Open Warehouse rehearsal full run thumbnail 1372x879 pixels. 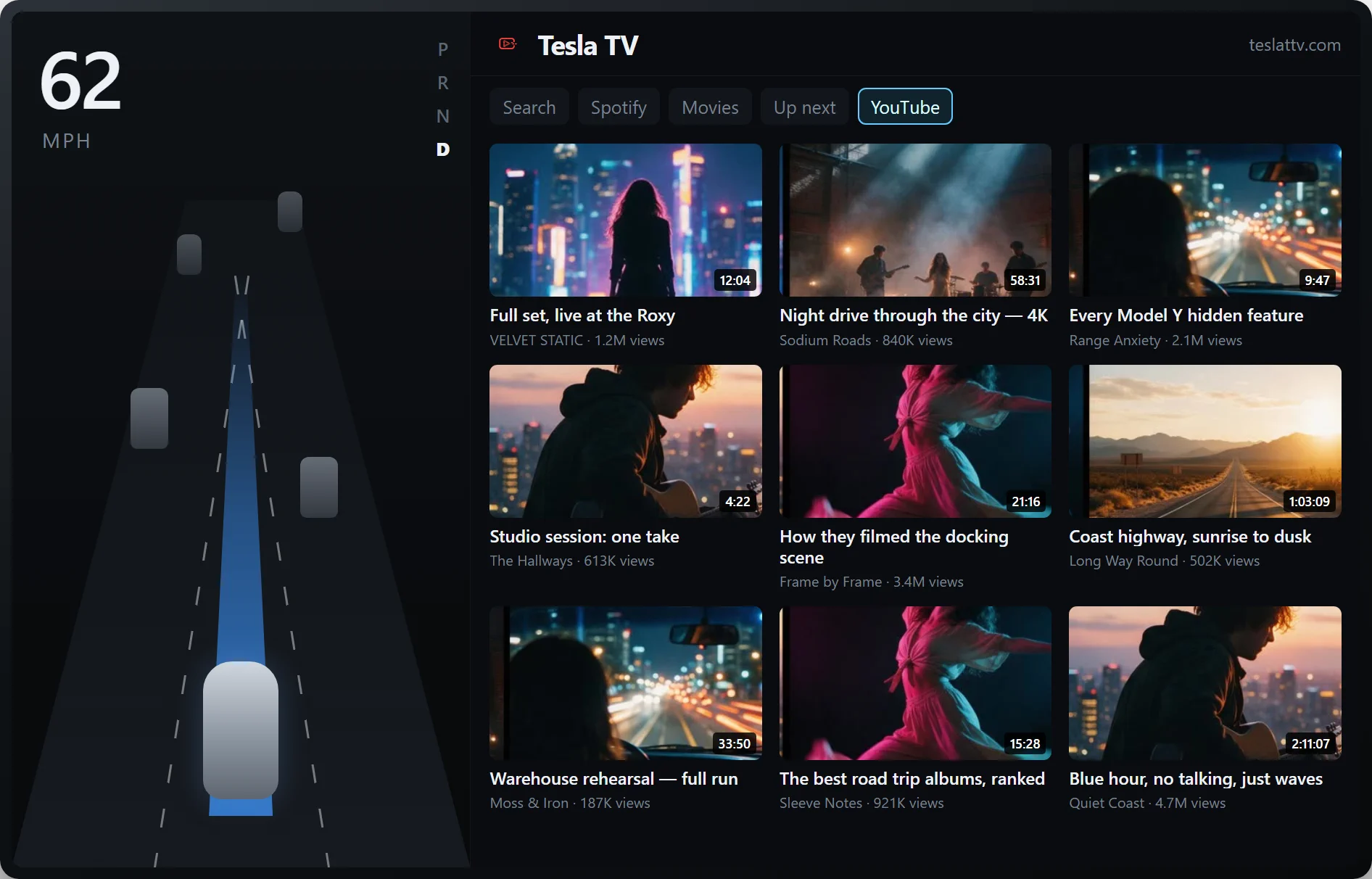[x=625, y=683]
